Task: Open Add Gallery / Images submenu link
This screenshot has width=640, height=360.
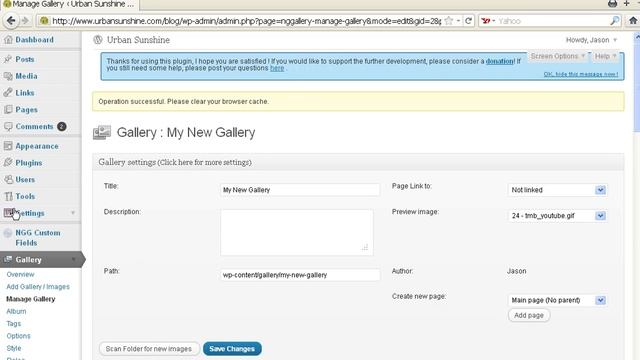Action: 38,287
